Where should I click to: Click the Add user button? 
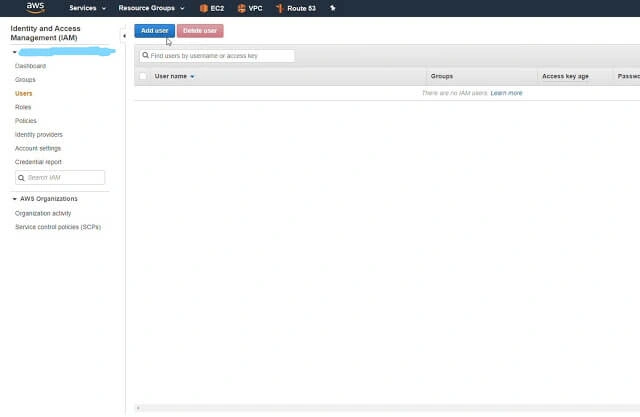[154, 31]
